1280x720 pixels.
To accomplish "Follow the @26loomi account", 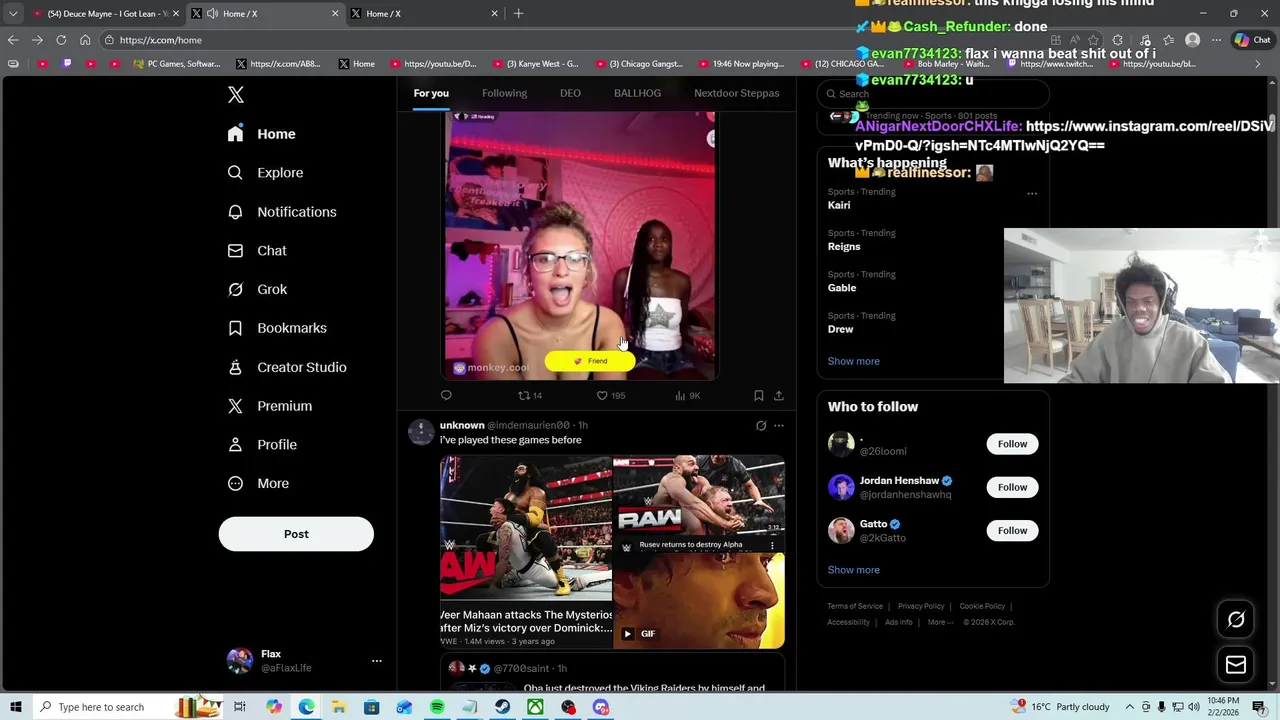I will coord(1012,444).
